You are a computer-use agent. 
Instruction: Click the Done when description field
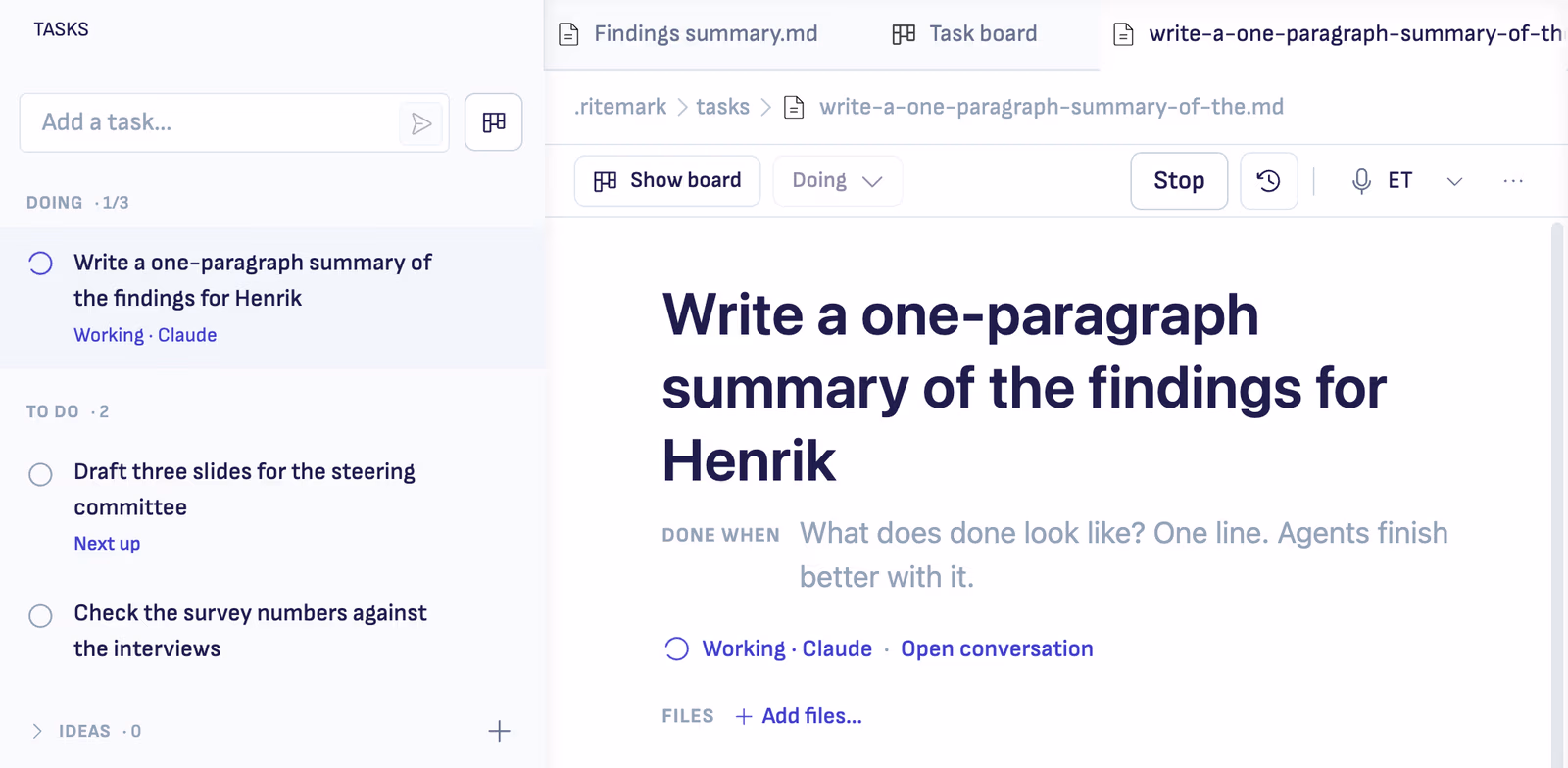[x=1124, y=554]
